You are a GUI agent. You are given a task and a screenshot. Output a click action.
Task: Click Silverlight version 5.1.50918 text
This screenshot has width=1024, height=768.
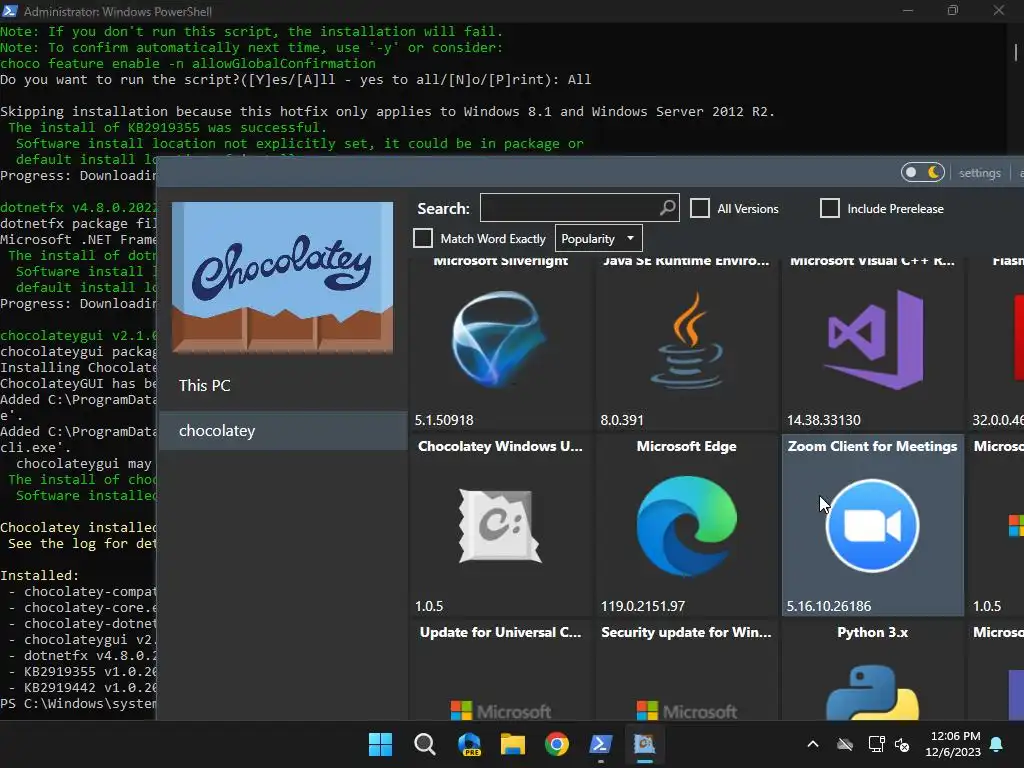(444, 420)
